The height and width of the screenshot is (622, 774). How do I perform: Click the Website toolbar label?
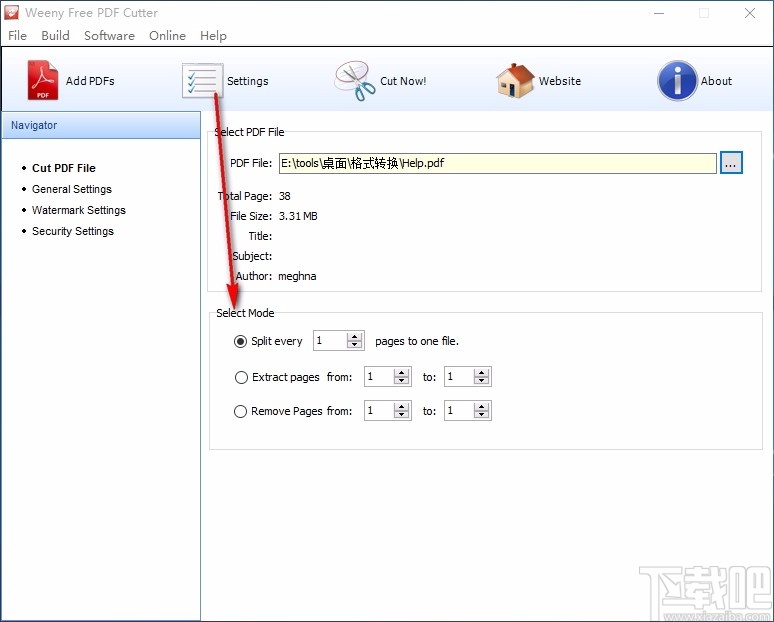[560, 81]
